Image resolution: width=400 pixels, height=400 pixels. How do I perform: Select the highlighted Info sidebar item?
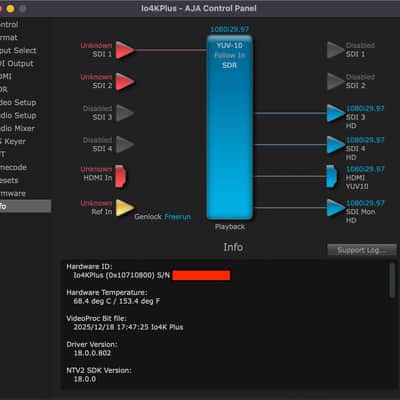pyautogui.click(x=25, y=206)
